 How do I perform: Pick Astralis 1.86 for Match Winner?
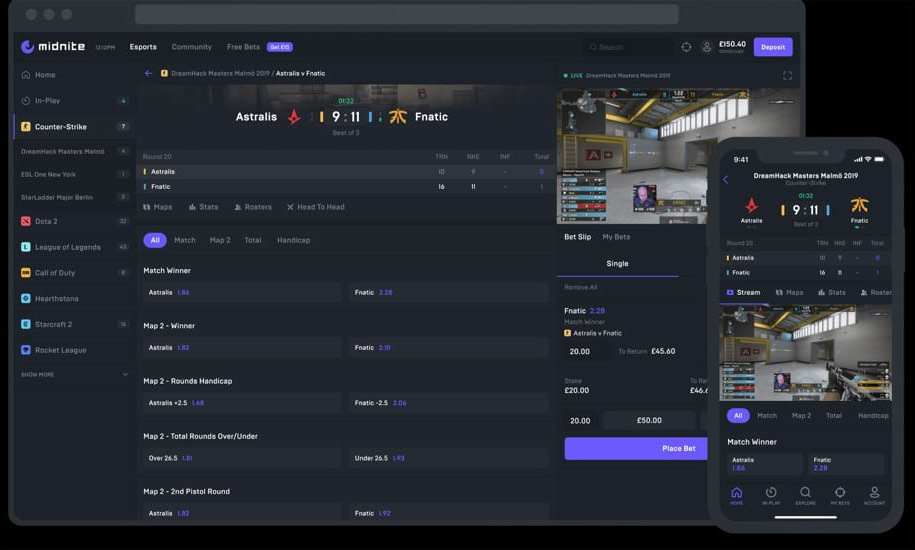242,292
